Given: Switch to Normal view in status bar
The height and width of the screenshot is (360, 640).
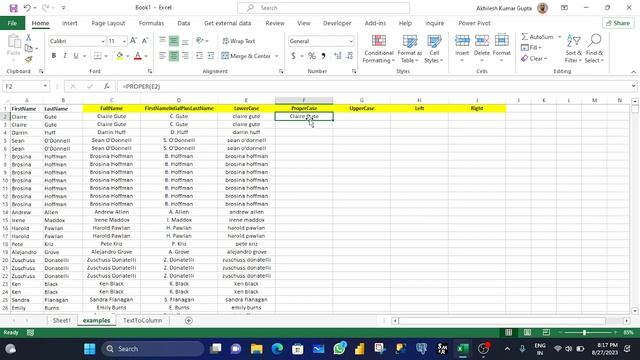Looking at the screenshot, I should (x=509, y=332).
